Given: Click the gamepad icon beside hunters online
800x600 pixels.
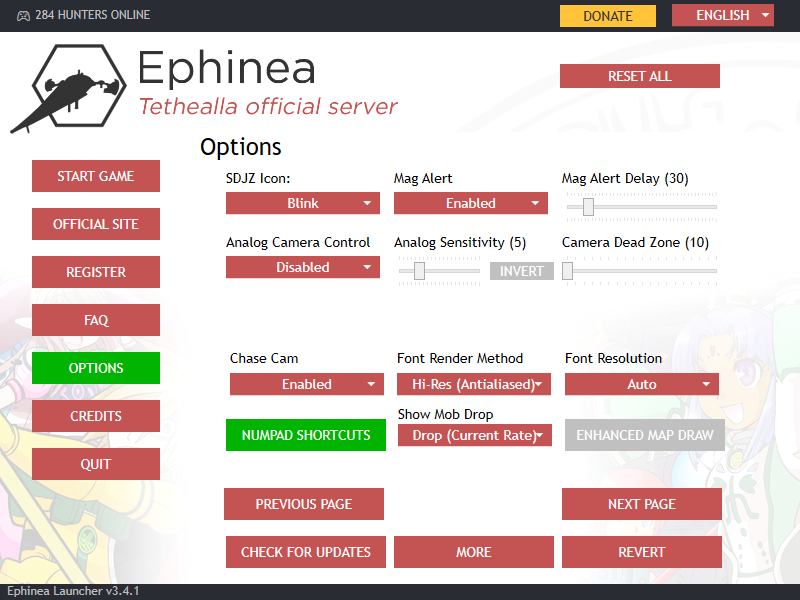Looking at the screenshot, I should click(x=22, y=16).
